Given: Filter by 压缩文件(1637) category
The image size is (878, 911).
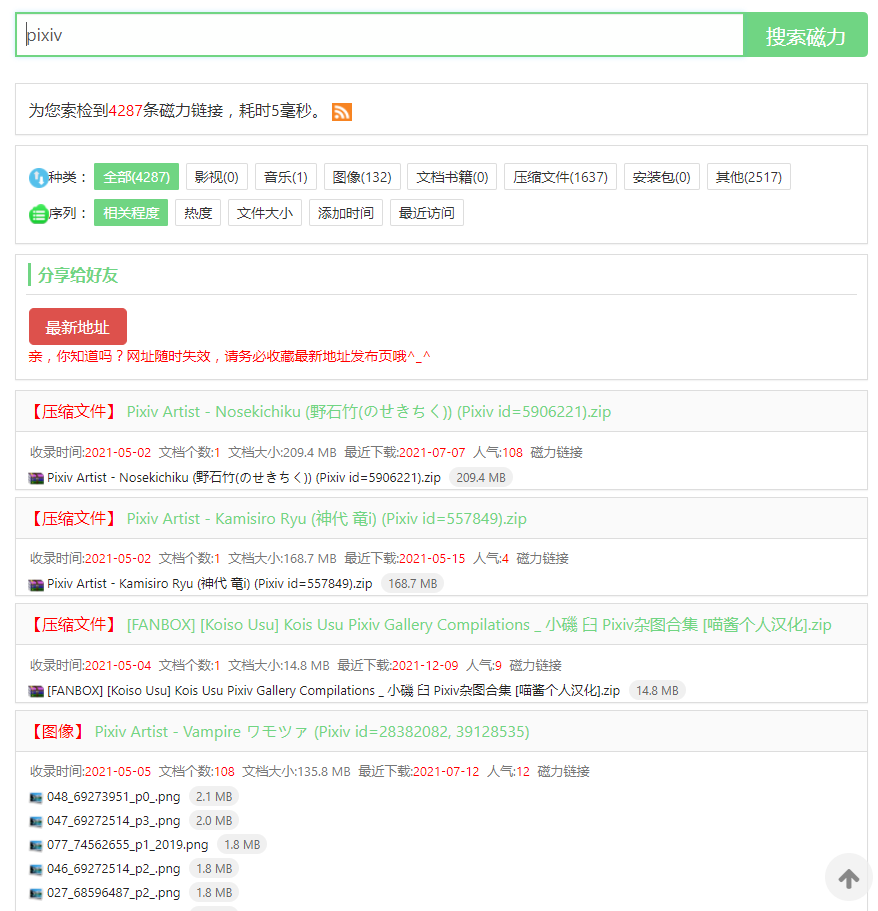Looking at the screenshot, I should coord(560,177).
